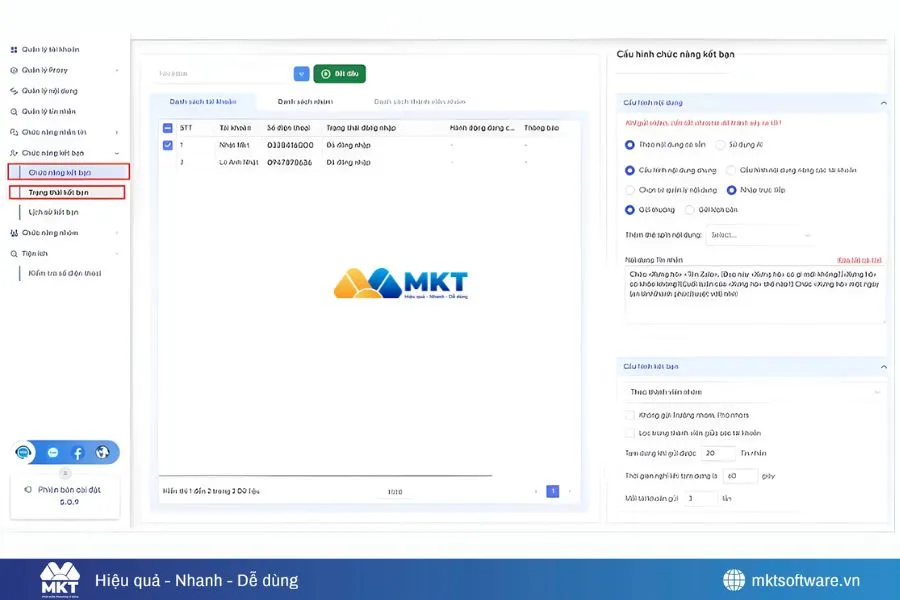
Task: Open the Xem tất cả thẻ link
Action: (x=858, y=257)
